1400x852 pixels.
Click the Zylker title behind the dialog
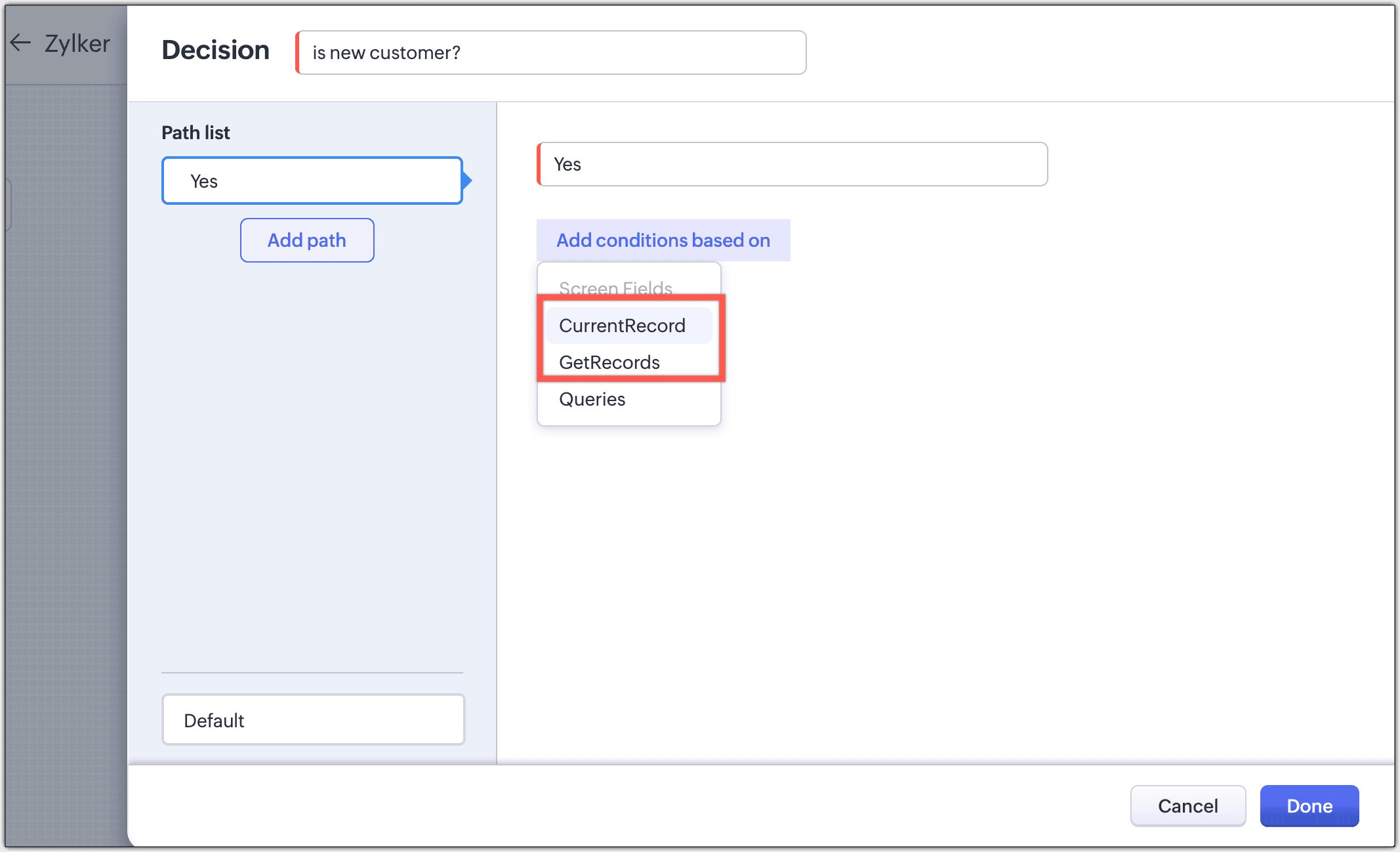click(x=77, y=43)
